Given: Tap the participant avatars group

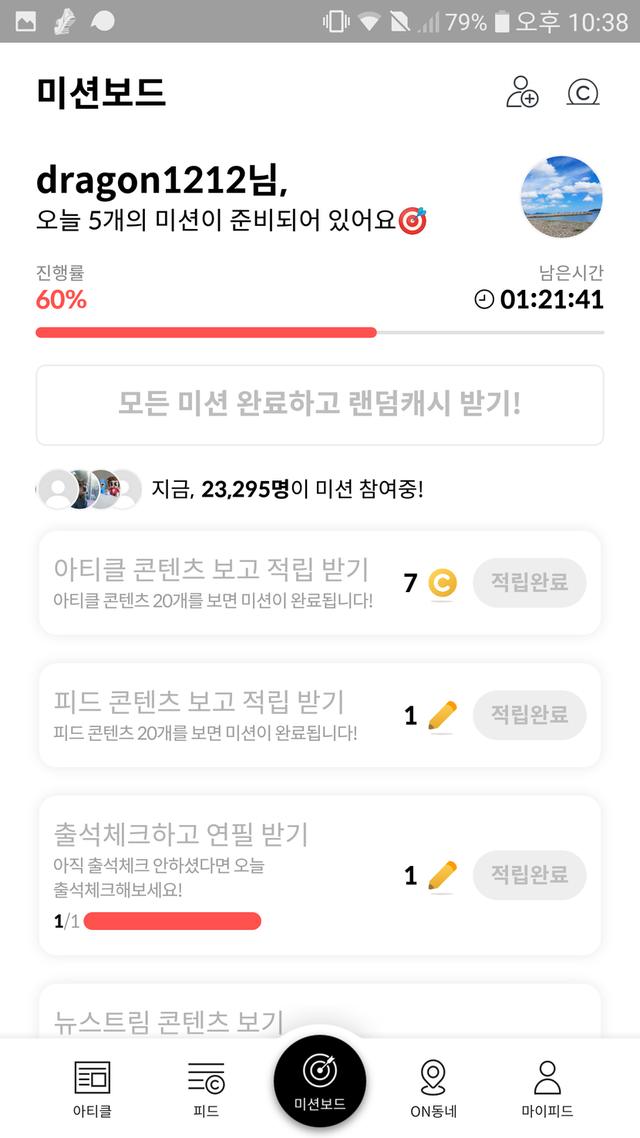Looking at the screenshot, I should [89, 490].
